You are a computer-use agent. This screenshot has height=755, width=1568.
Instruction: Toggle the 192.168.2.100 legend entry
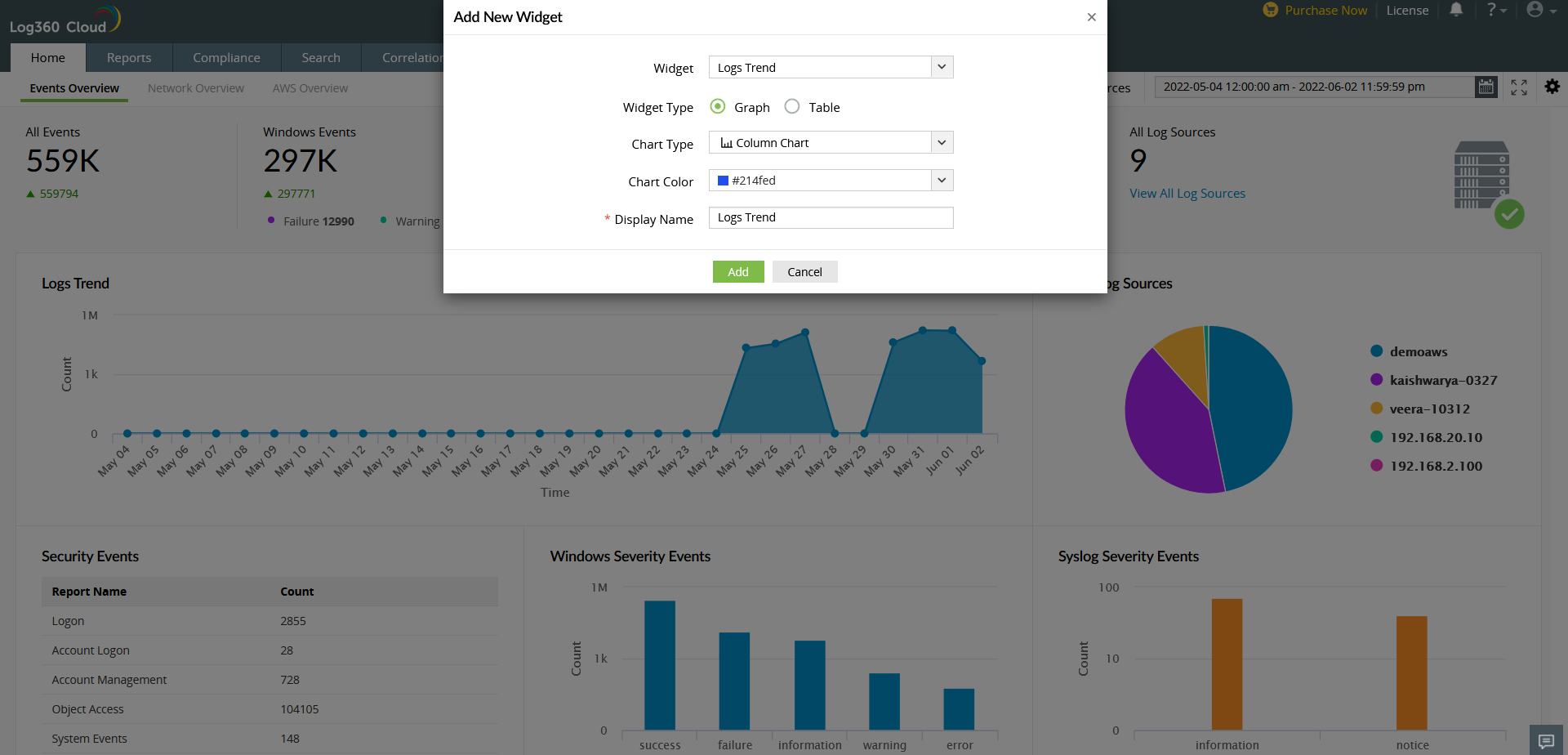tap(1426, 466)
